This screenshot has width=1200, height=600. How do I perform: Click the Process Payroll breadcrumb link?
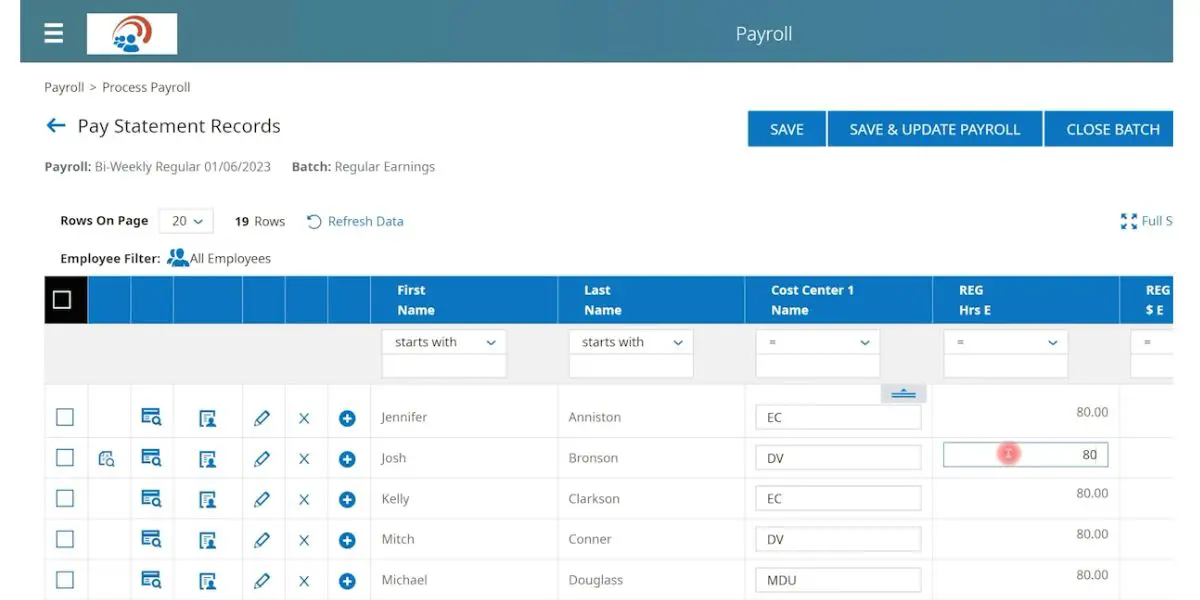click(x=146, y=87)
